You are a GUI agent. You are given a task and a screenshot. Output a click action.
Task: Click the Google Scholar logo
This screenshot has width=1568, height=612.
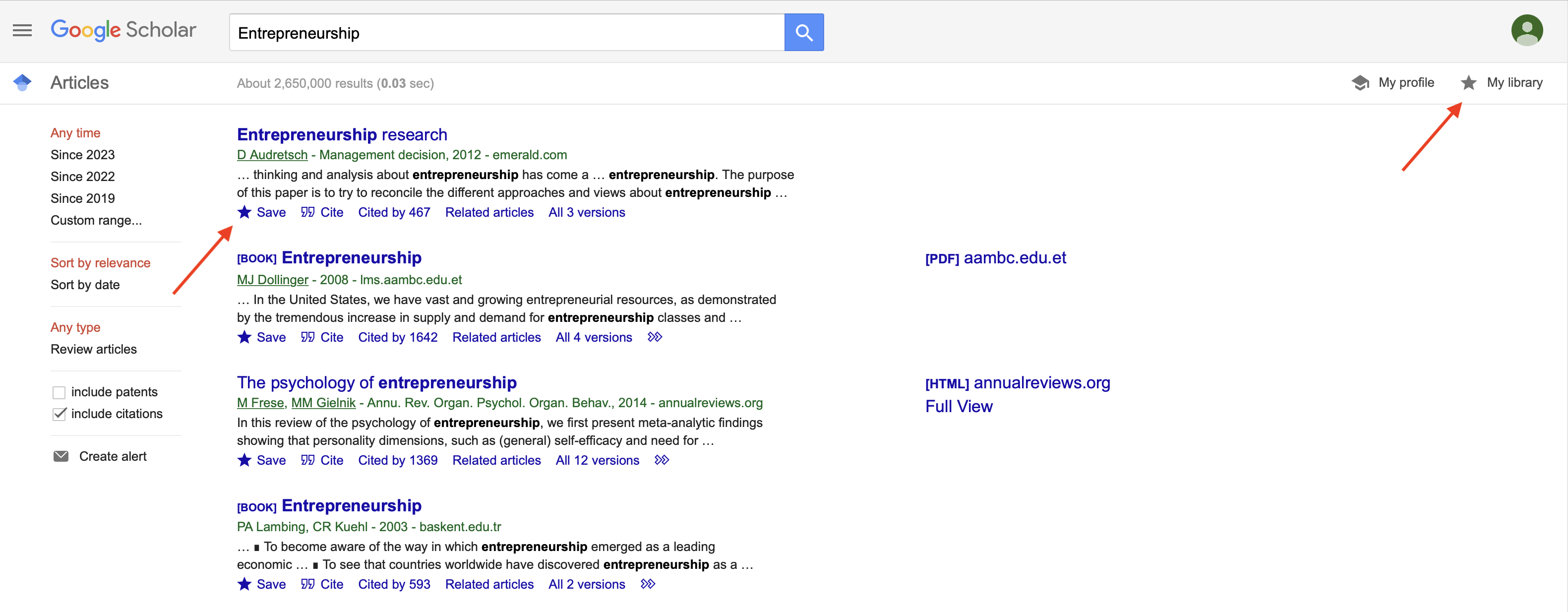pos(123,30)
